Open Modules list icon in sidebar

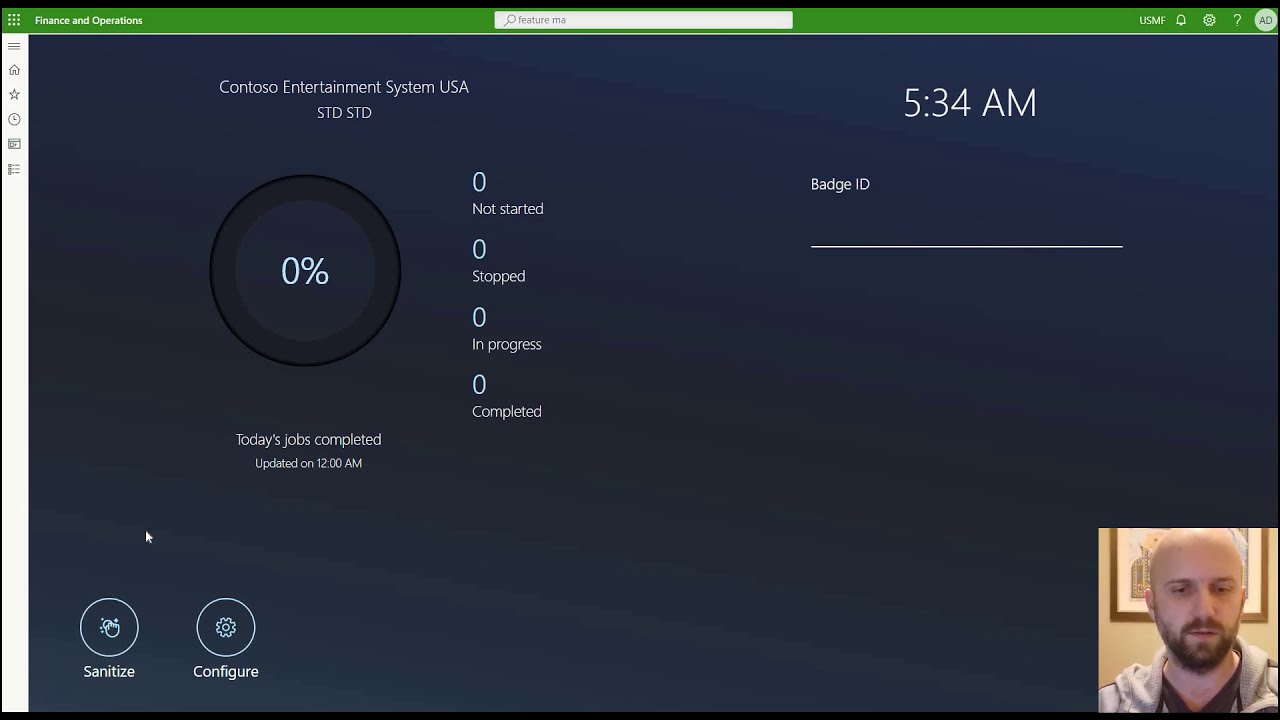point(14,169)
